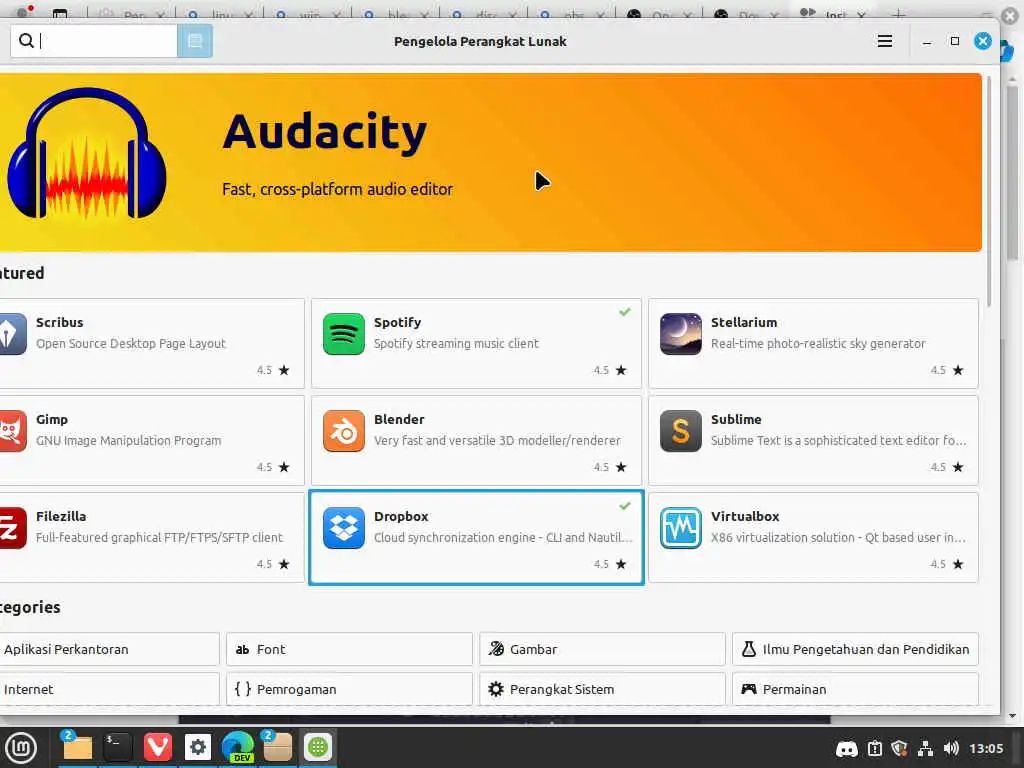This screenshot has width=1024, height=768.
Task: Click the Software Manager vertical scrollbar
Action: [989, 191]
